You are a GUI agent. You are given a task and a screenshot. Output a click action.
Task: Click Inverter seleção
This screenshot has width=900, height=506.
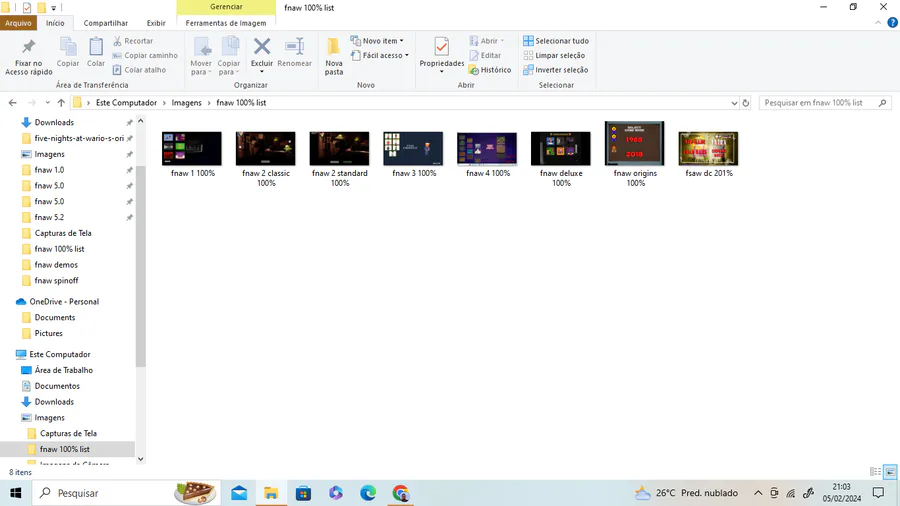pos(556,69)
